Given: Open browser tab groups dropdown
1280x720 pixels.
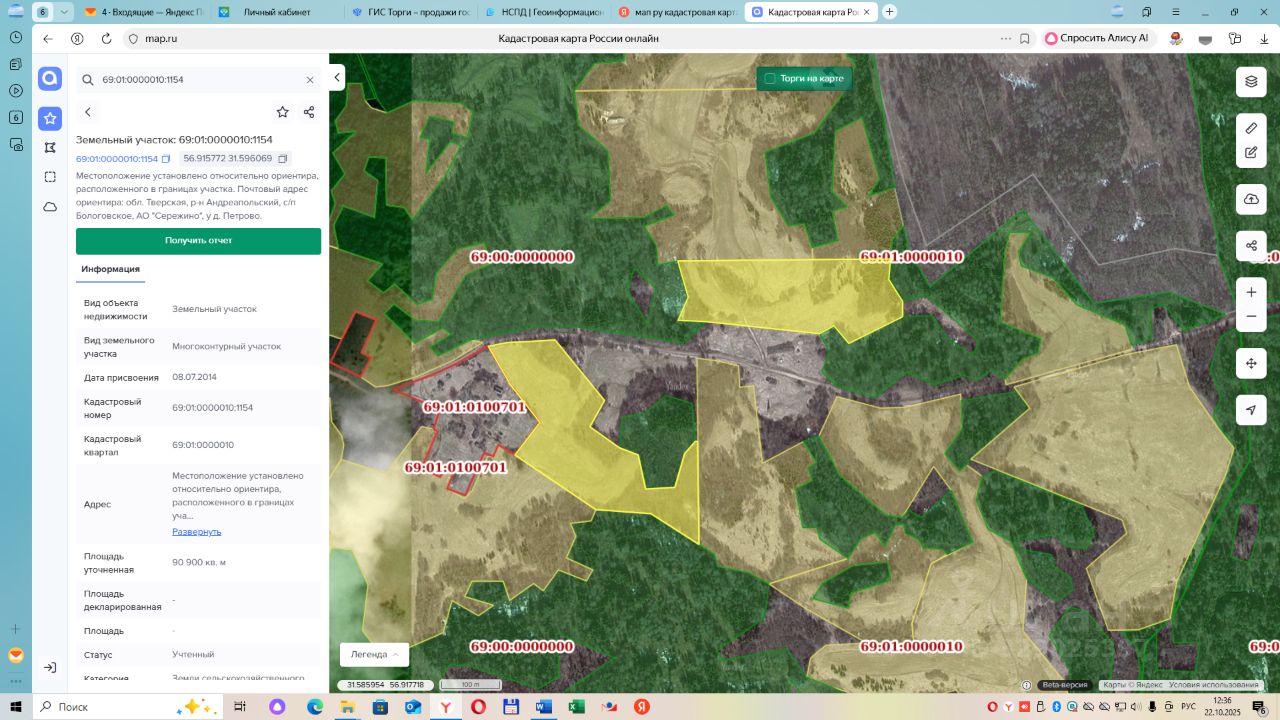Looking at the screenshot, I should click(x=65, y=12).
